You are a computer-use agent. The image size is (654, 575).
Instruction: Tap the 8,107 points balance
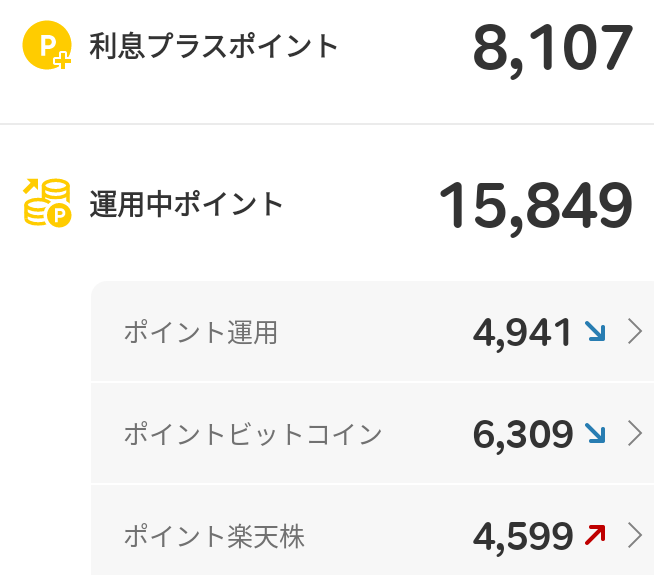tap(553, 49)
